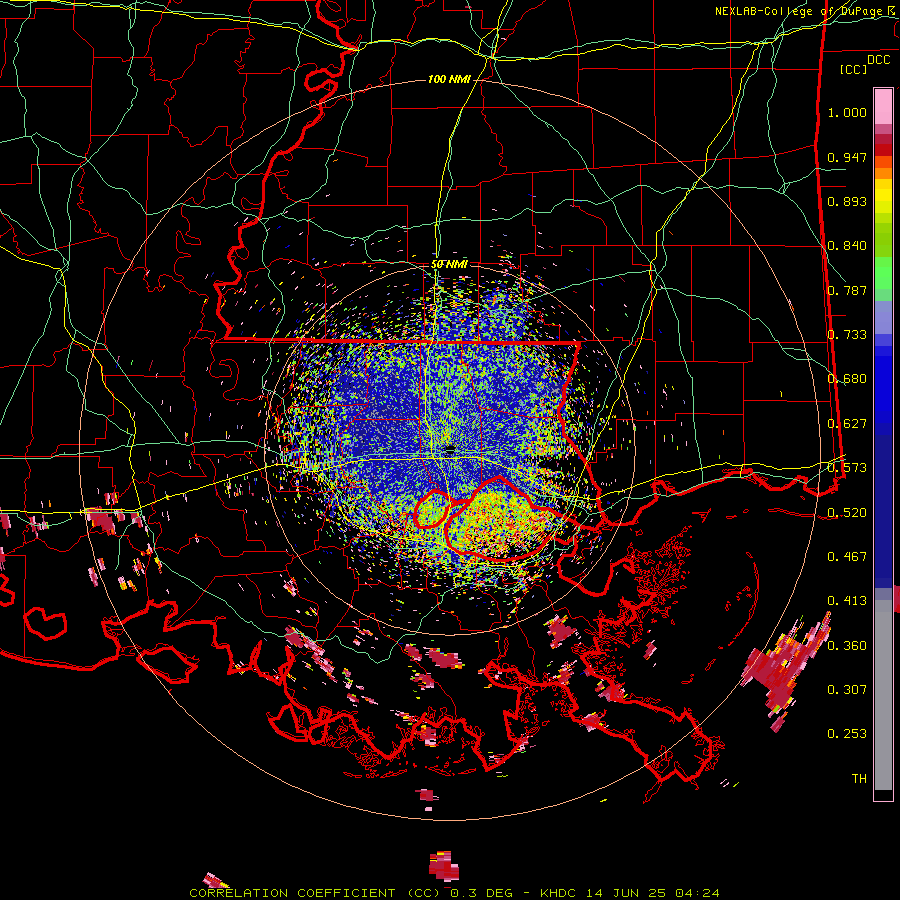900x900 pixels.
Task: Click the 0.253 scale value
Action: [x=847, y=734]
